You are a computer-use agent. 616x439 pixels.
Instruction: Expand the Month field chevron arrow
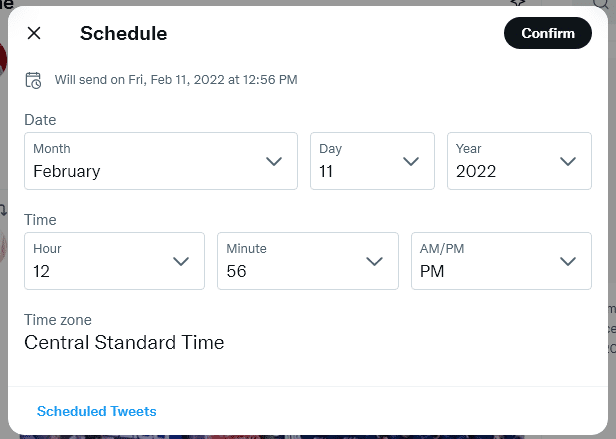pyautogui.click(x=274, y=161)
